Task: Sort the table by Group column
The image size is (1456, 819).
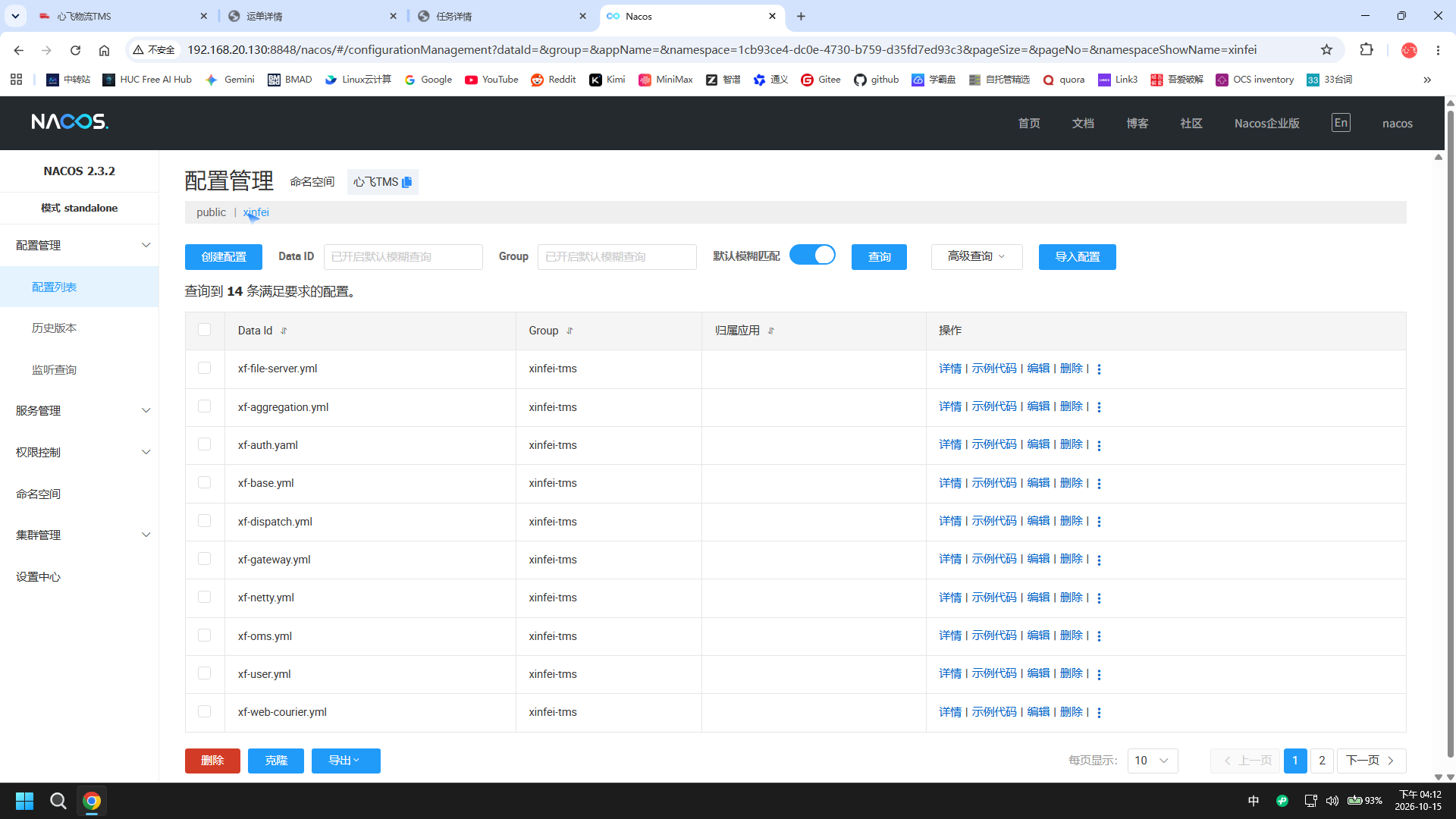Action: tap(570, 331)
